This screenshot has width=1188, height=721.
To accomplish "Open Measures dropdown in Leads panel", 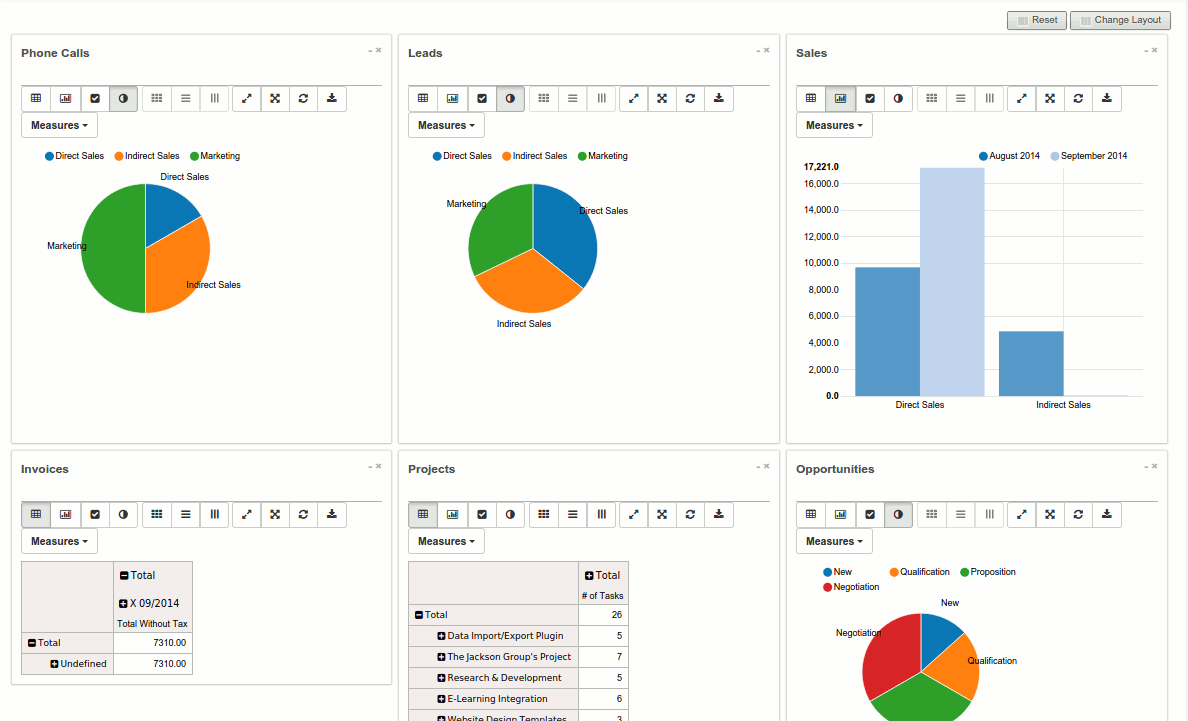I will click(x=446, y=125).
